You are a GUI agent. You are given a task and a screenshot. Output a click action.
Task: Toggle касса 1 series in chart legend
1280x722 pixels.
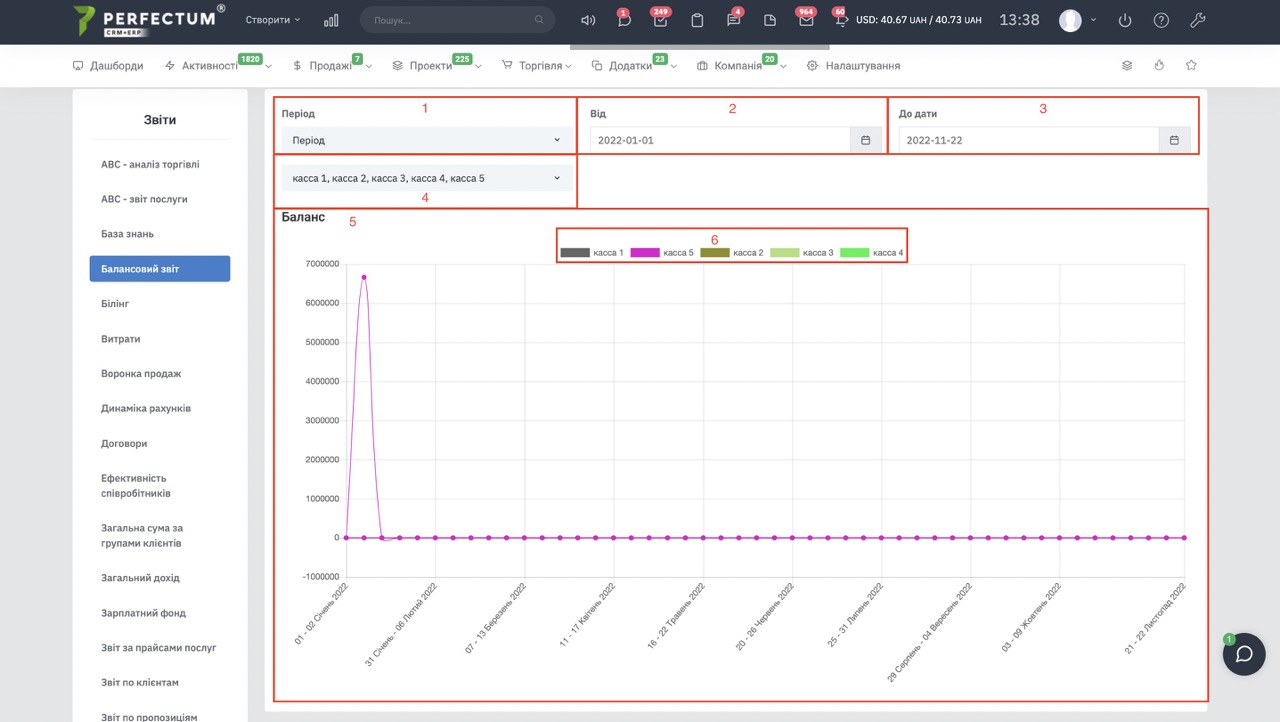pyautogui.click(x=592, y=253)
